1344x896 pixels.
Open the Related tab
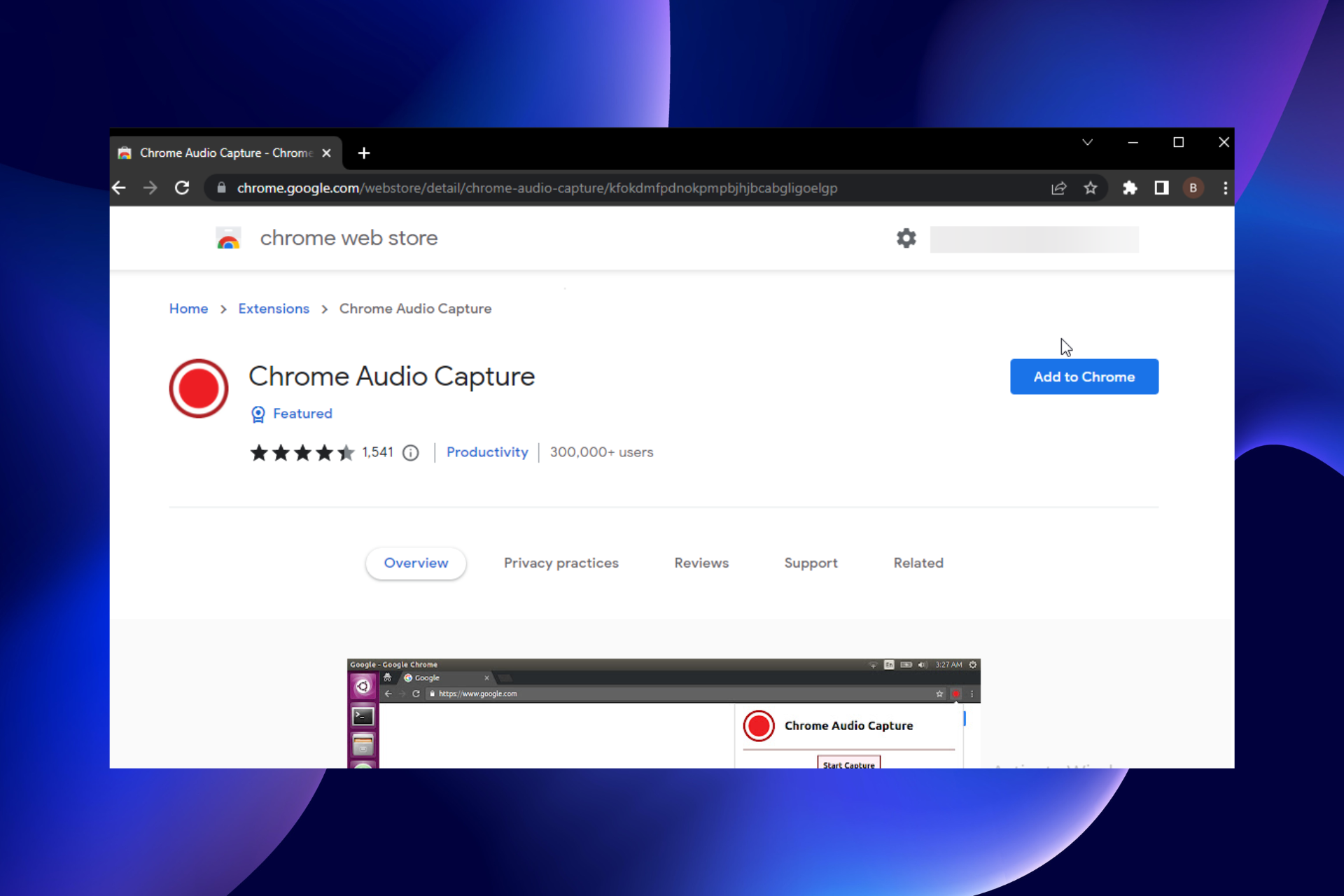pos(918,563)
